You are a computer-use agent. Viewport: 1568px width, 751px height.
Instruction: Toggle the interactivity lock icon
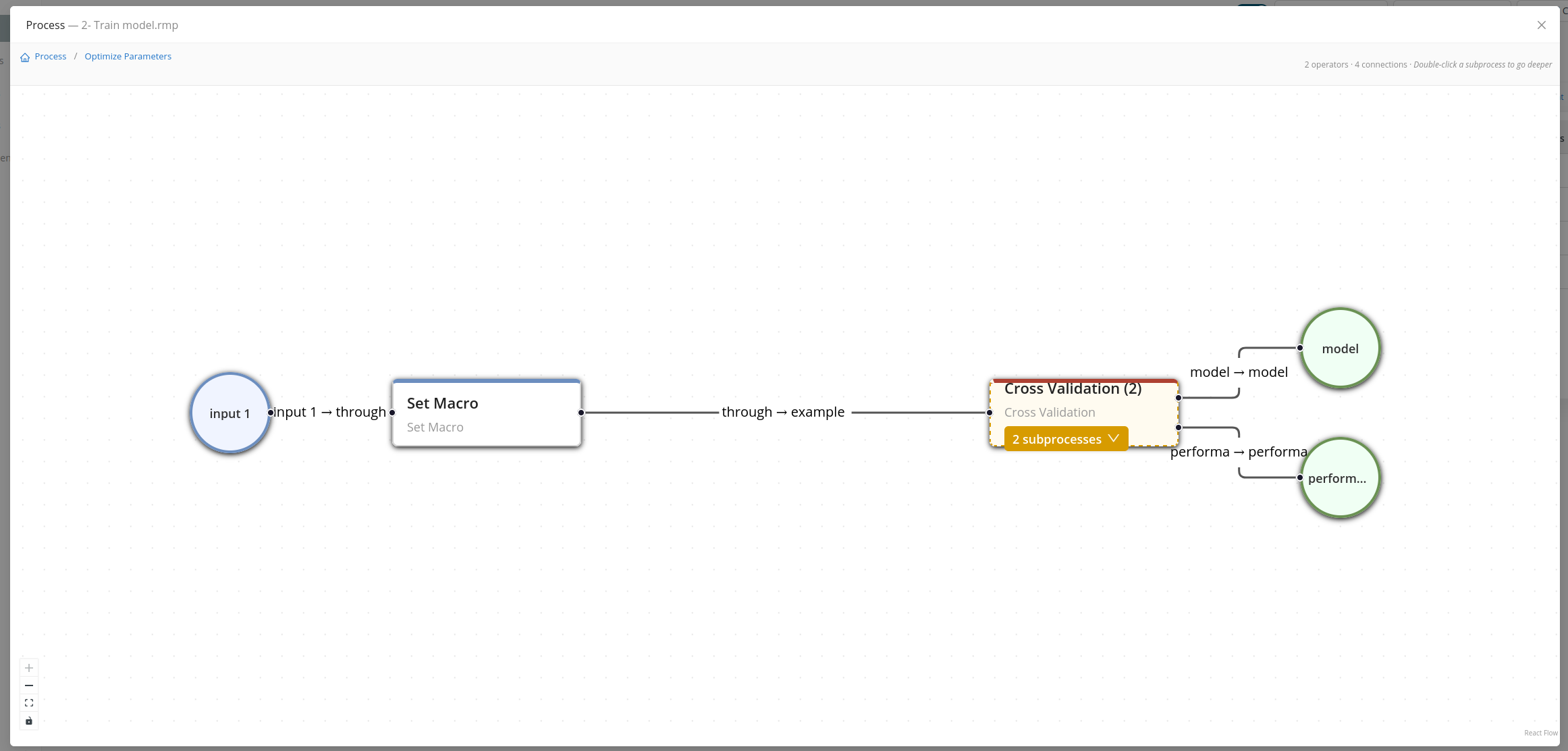click(28, 721)
